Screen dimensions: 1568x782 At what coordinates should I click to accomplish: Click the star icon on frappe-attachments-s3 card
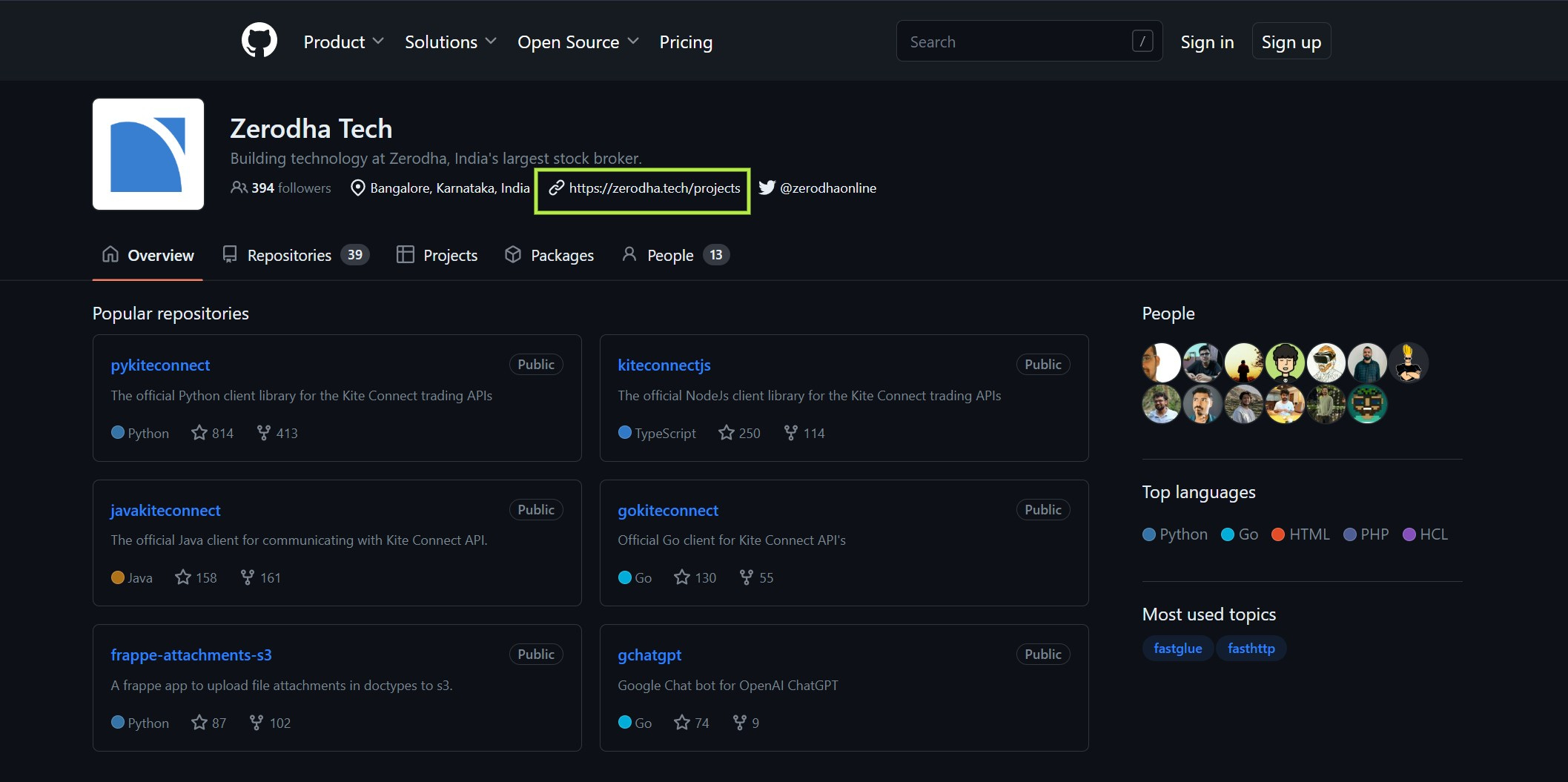coord(199,722)
